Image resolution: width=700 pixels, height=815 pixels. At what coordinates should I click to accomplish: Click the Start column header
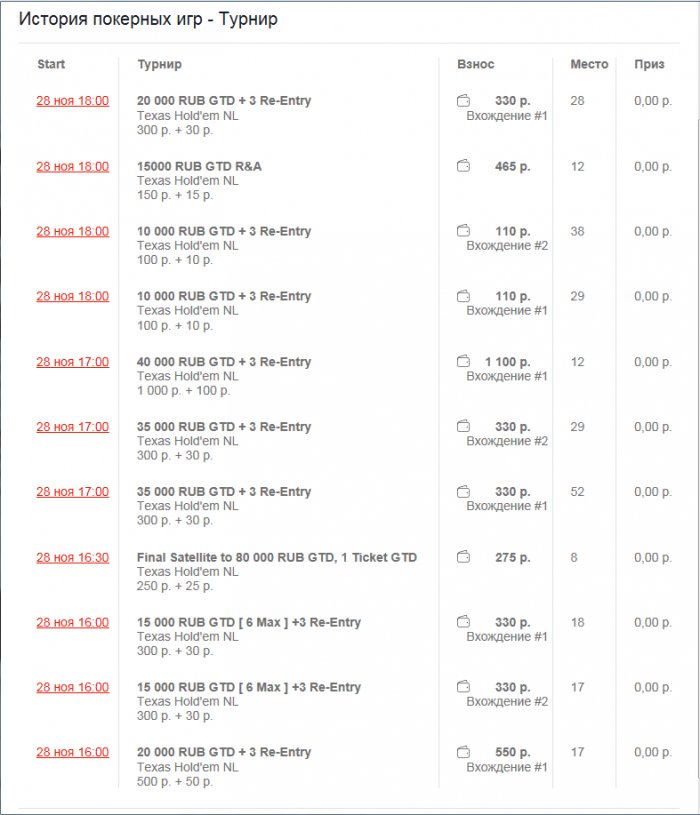point(51,64)
